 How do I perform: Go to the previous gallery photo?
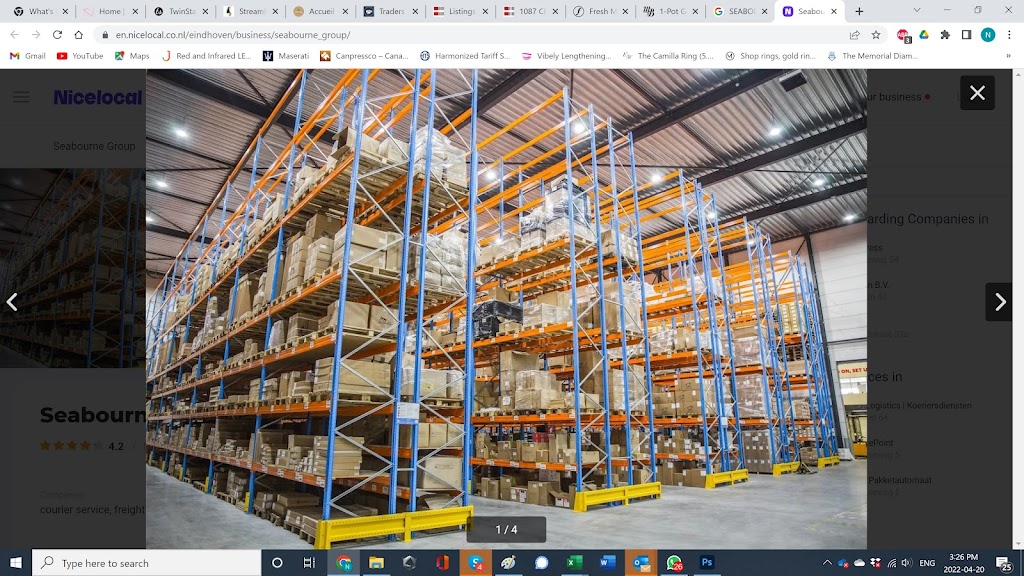12,302
